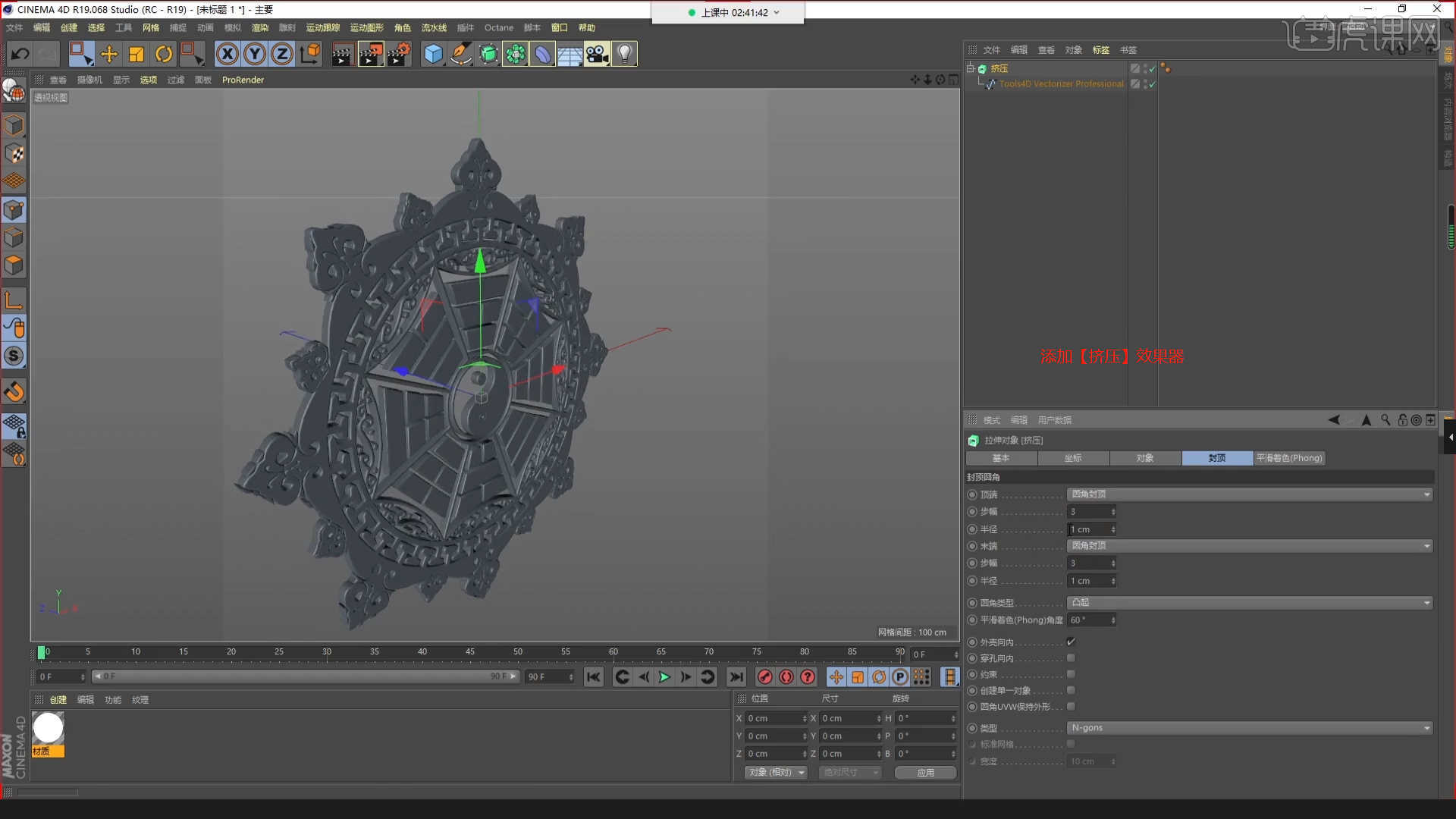Viewport: 1456px width, 819px height.
Task: Open the Spline Pen tool
Action: pyautogui.click(x=460, y=54)
